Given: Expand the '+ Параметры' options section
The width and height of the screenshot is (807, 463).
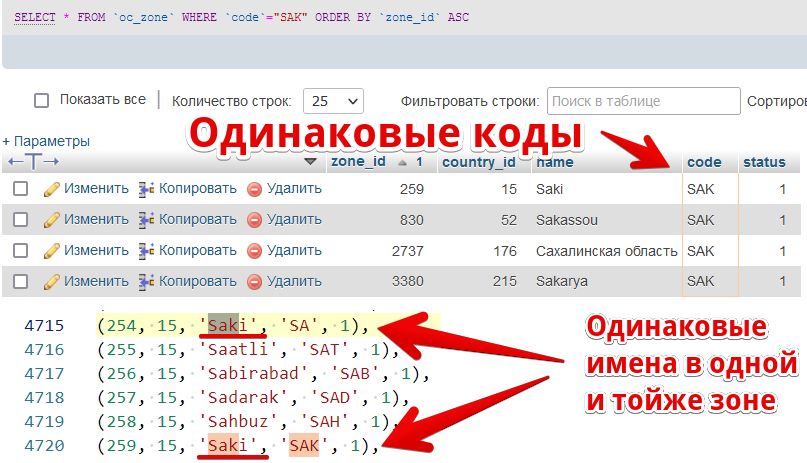Looking at the screenshot, I should (46, 141).
